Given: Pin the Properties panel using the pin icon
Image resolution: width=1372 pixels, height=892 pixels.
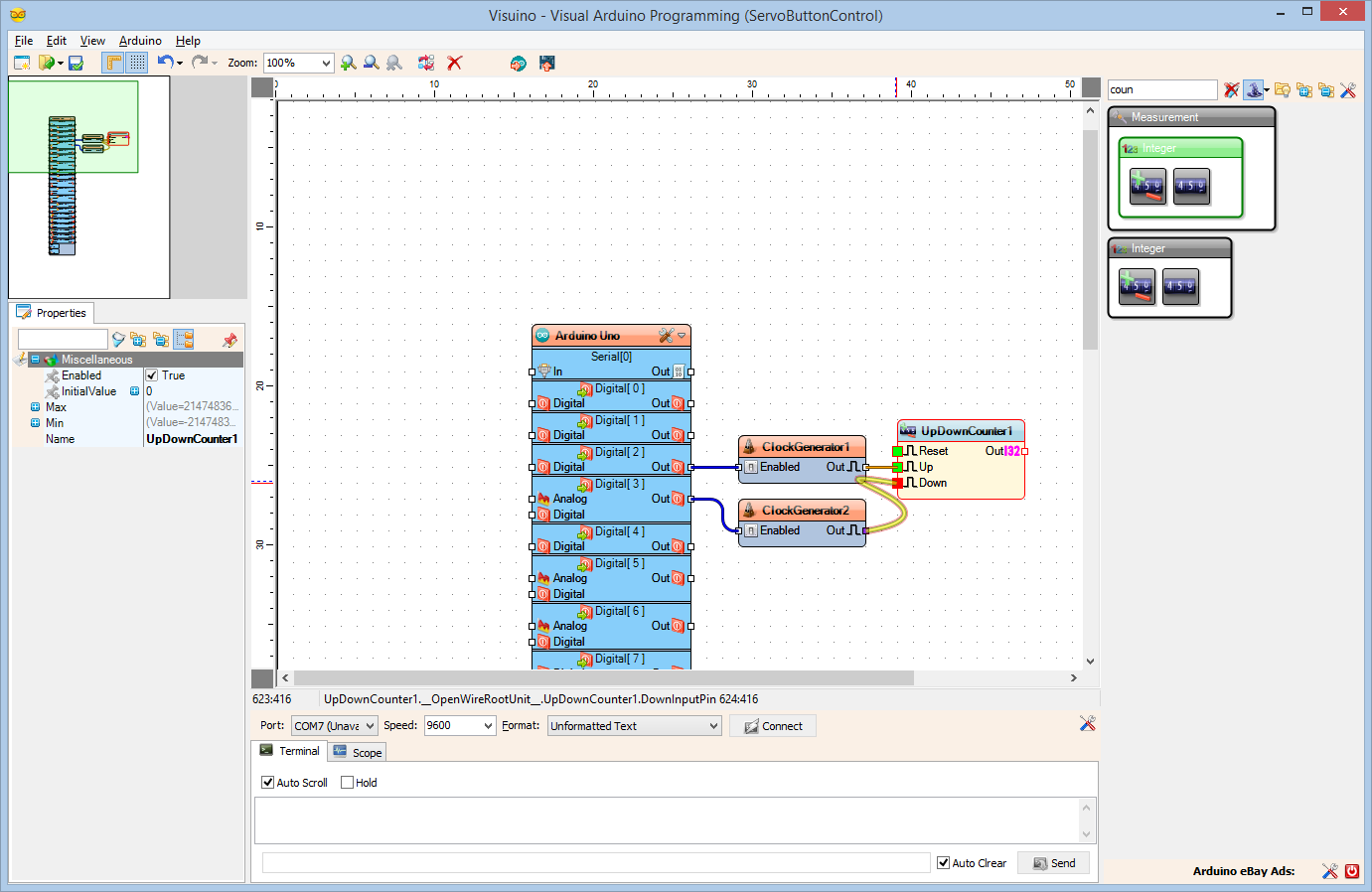Looking at the screenshot, I should [229, 340].
